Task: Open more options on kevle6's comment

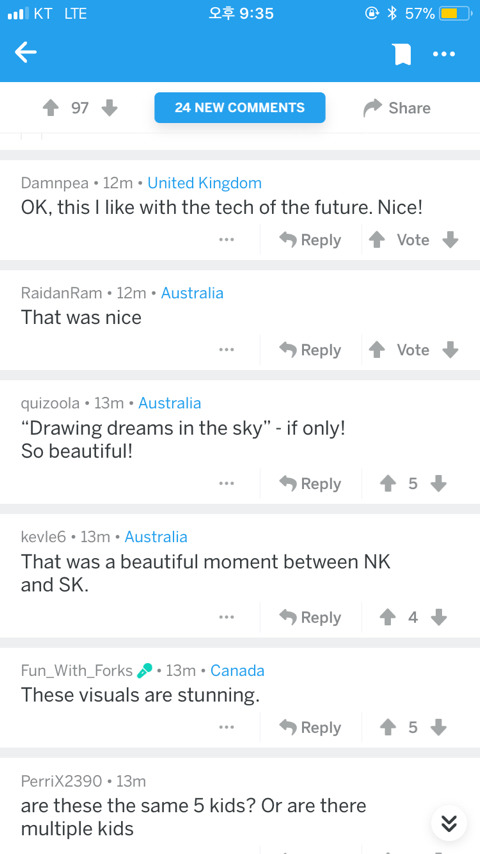Action: (x=227, y=618)
